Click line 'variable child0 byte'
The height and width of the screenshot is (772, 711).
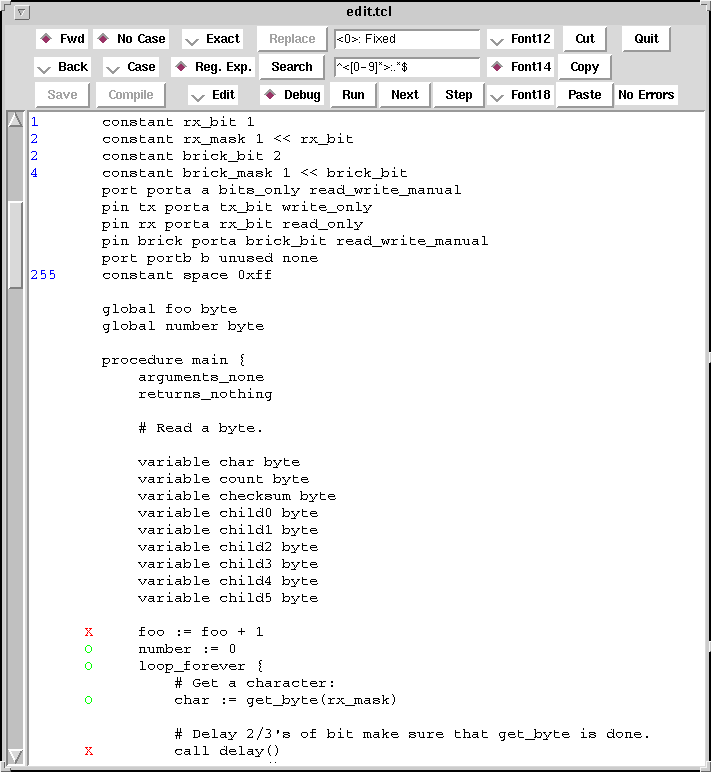coord(227,514)
